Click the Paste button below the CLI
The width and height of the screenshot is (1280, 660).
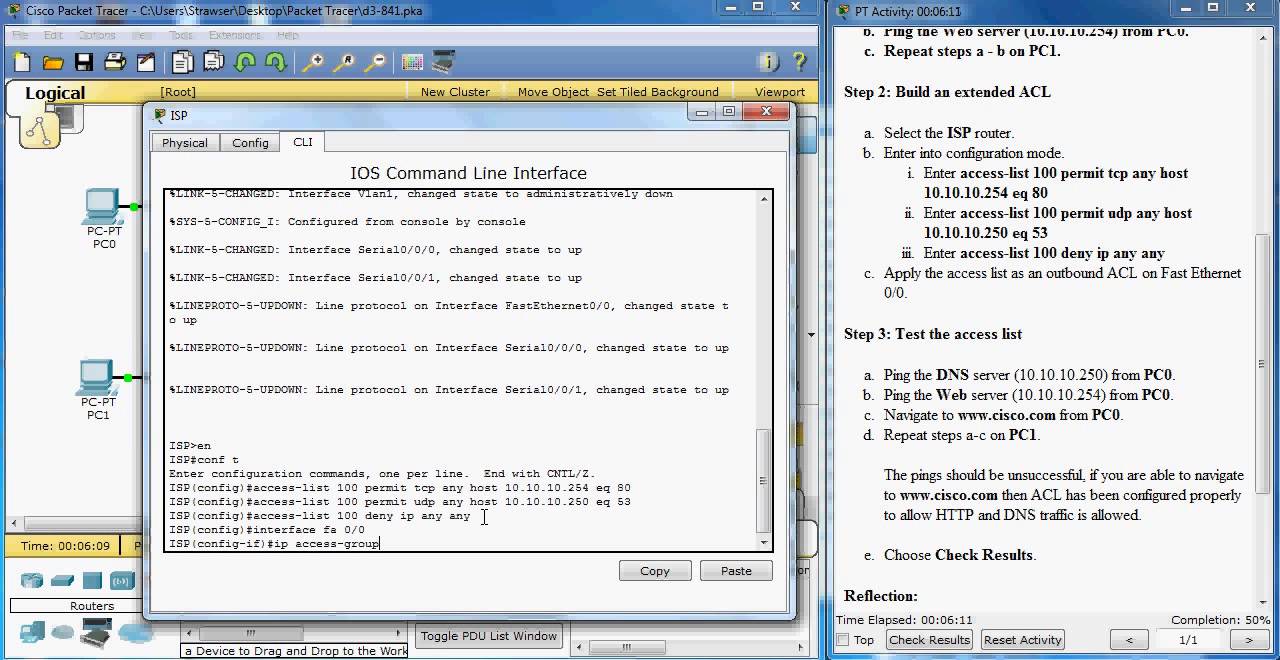(x=736, y=571)
